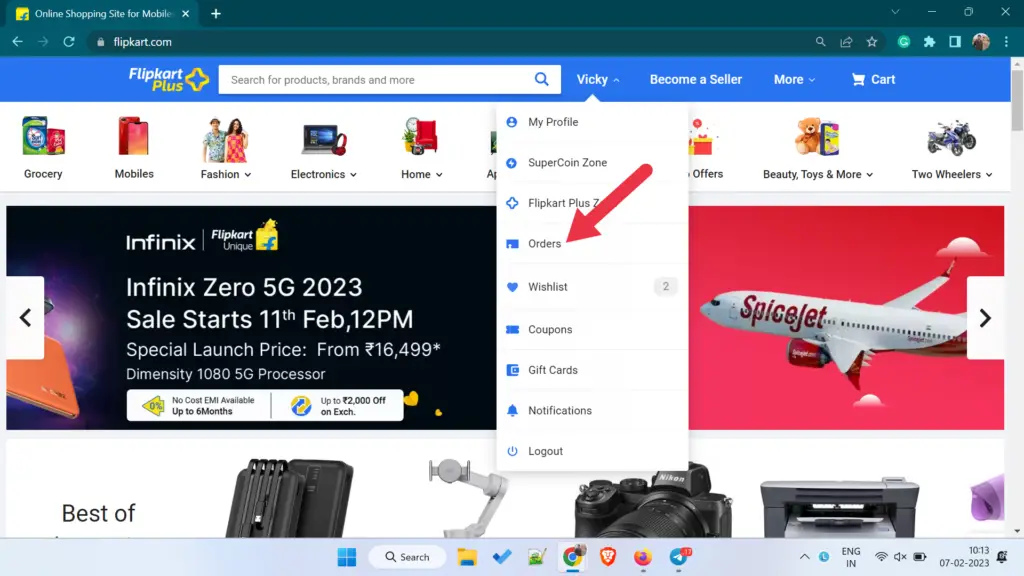Image resolution: width=1024 pixels, height=576 pixels.
Task: Click the My Profile user icon
Action: (512, 122)
